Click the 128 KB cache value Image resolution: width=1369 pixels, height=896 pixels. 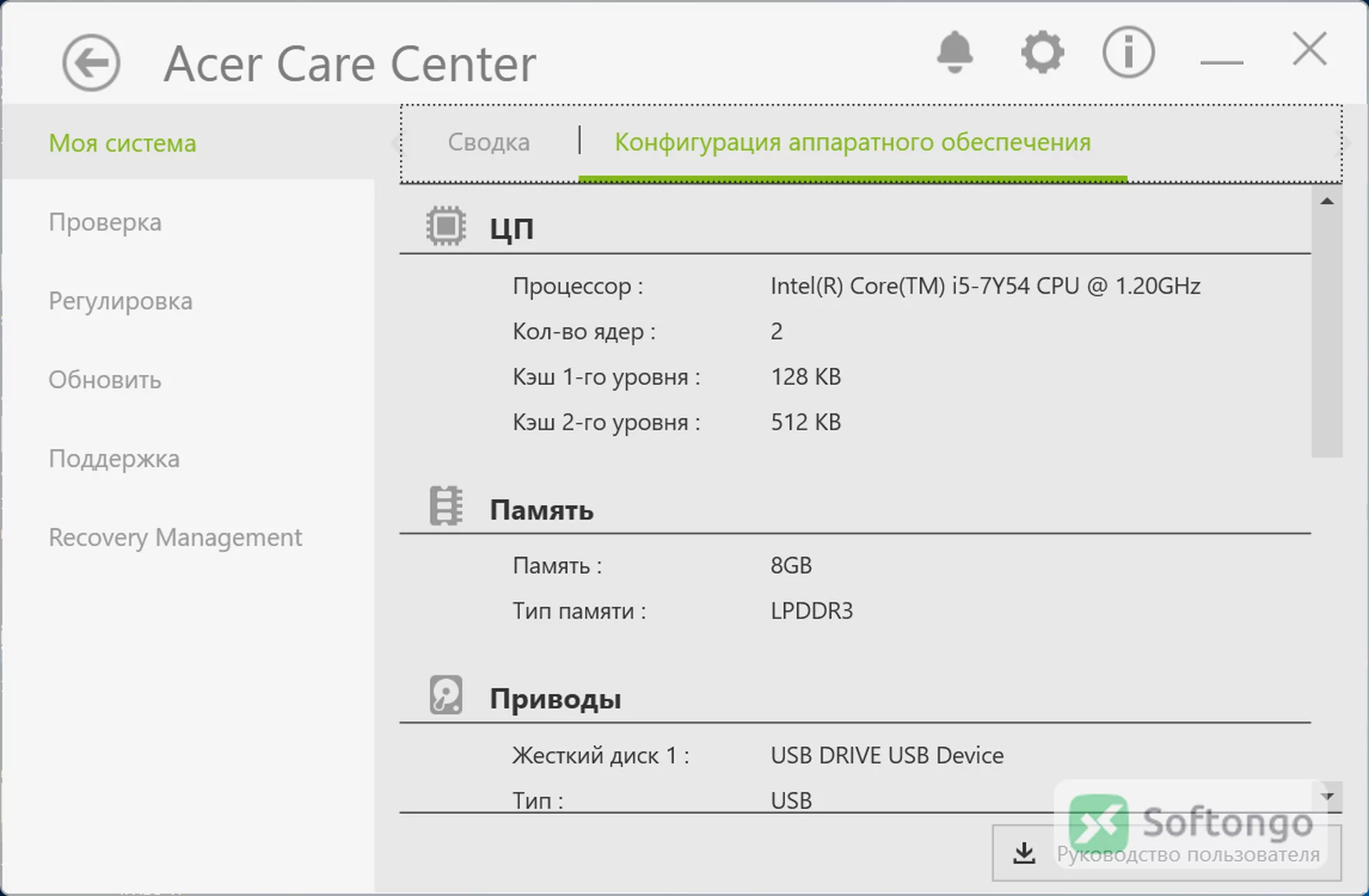[x=806, y=376]
